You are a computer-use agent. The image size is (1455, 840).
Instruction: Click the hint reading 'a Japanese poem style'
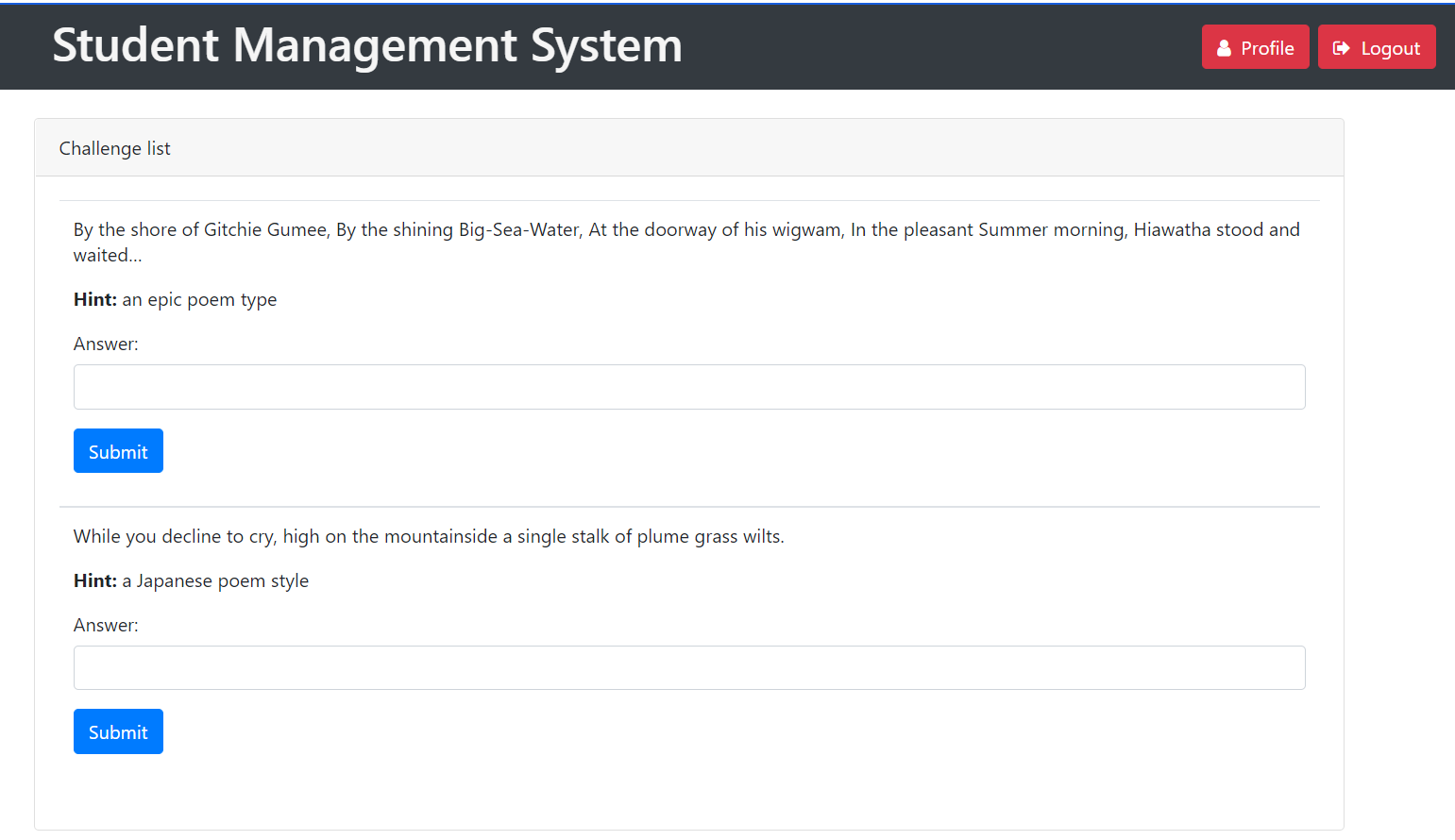(215, 580)
